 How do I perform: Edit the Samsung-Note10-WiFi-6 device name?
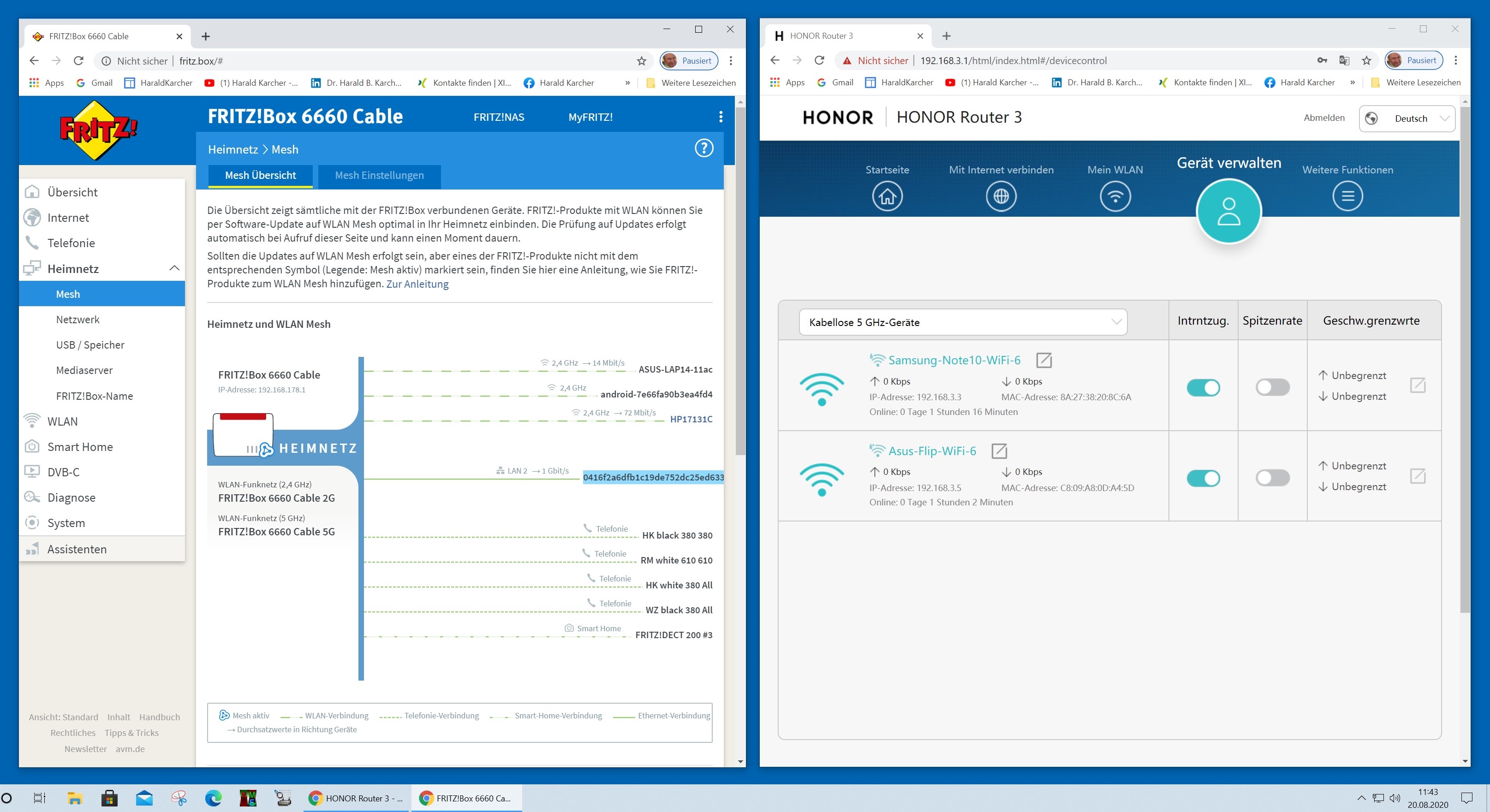tap(1043, 360)
